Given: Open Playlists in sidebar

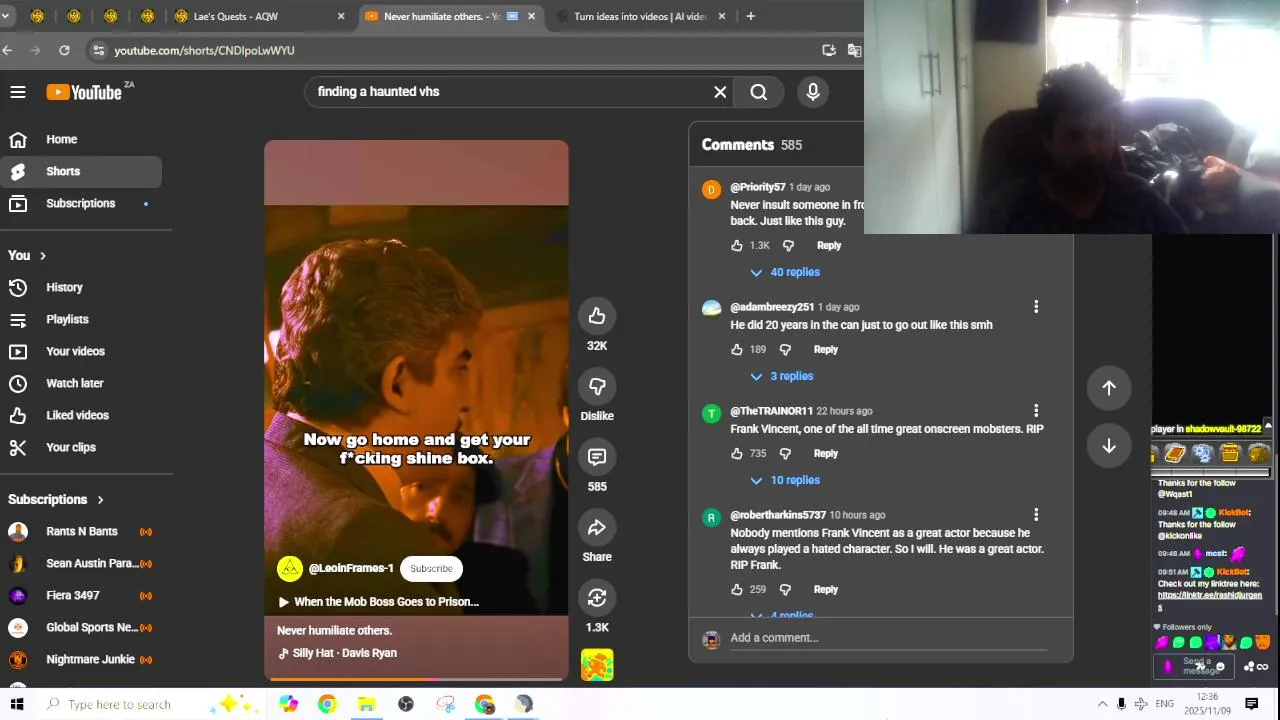Looking at the screenshot, I should pos(80,319).
